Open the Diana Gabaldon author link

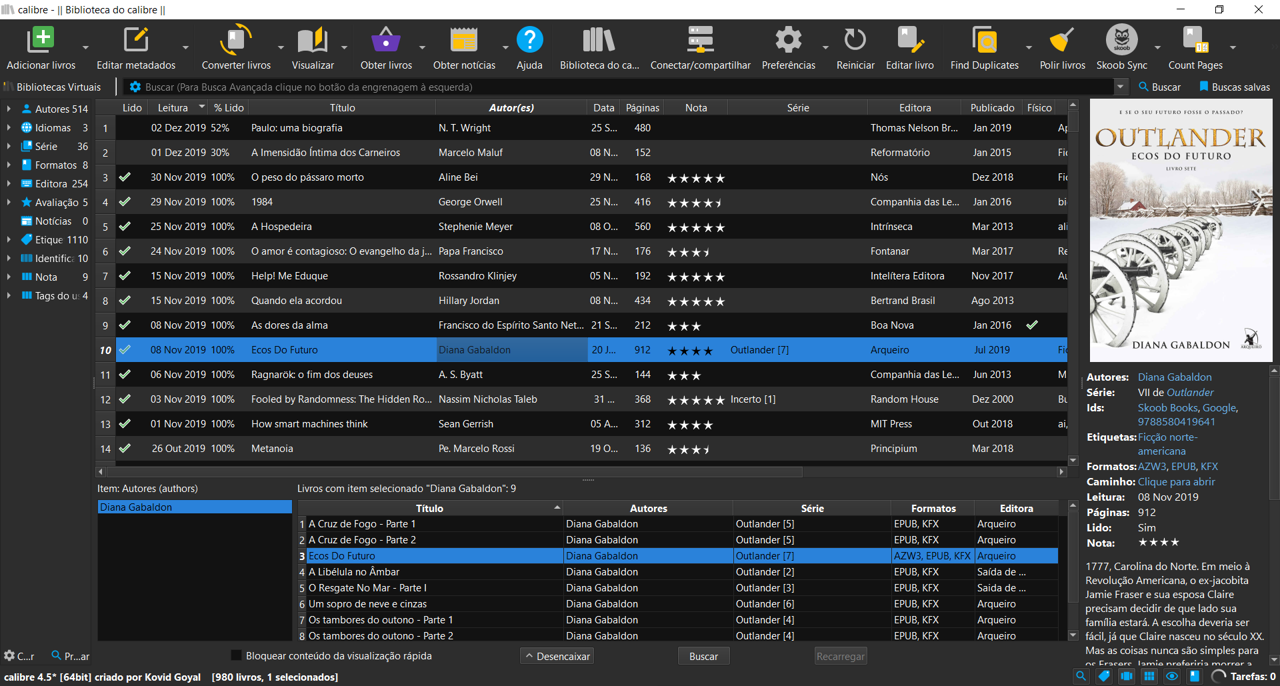pyautogui.click(x=1174, y=377)
